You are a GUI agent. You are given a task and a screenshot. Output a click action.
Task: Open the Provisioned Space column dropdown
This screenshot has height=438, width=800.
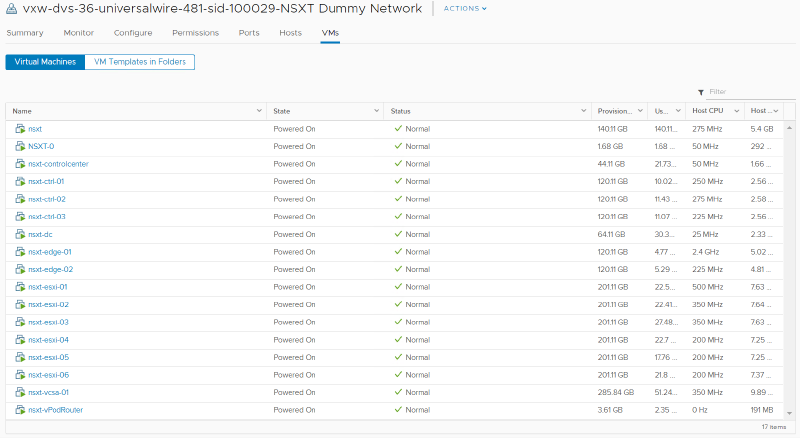click(x=641, y=111)
